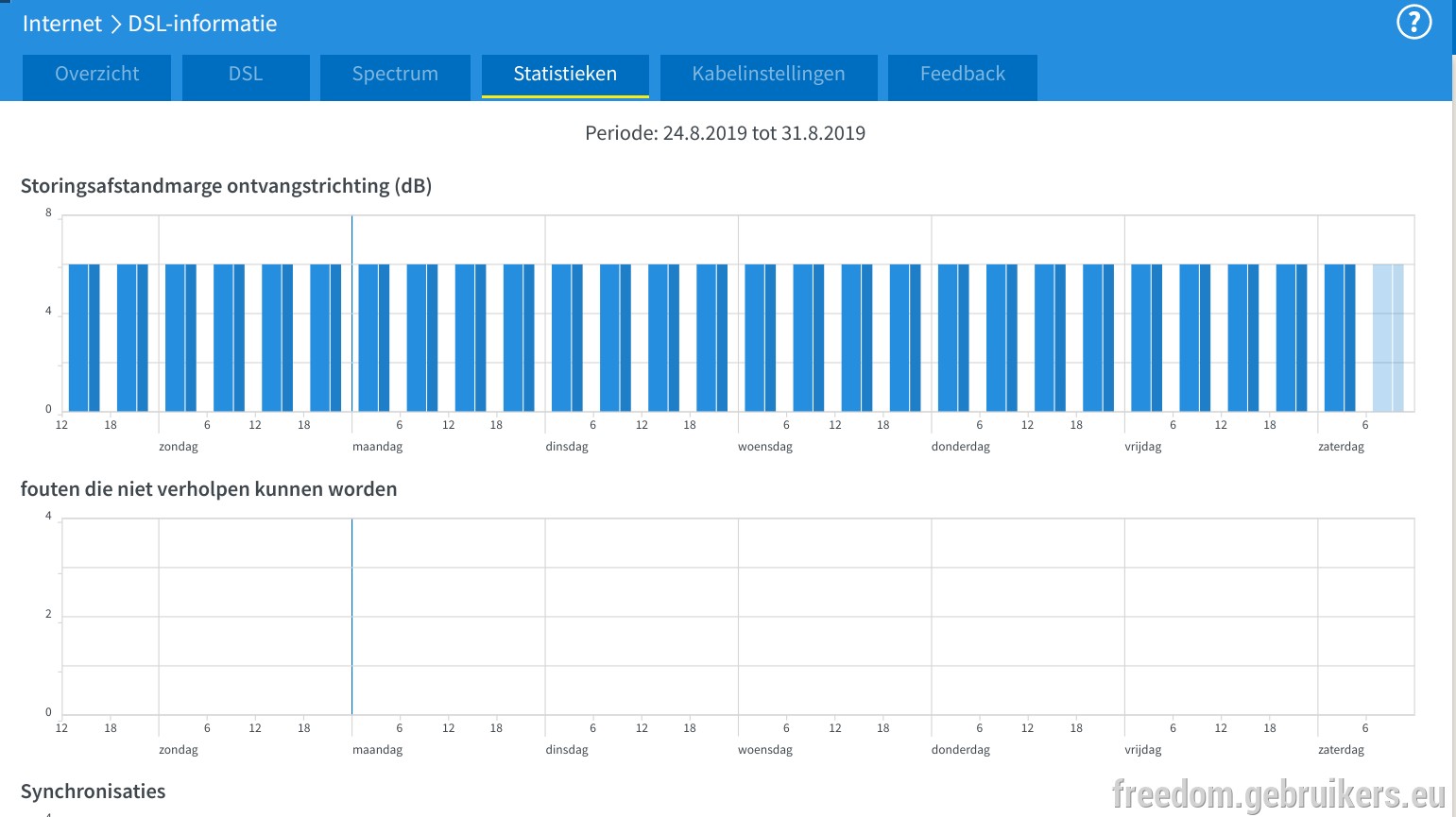Select the Statistieken tab

click(565, 76)
